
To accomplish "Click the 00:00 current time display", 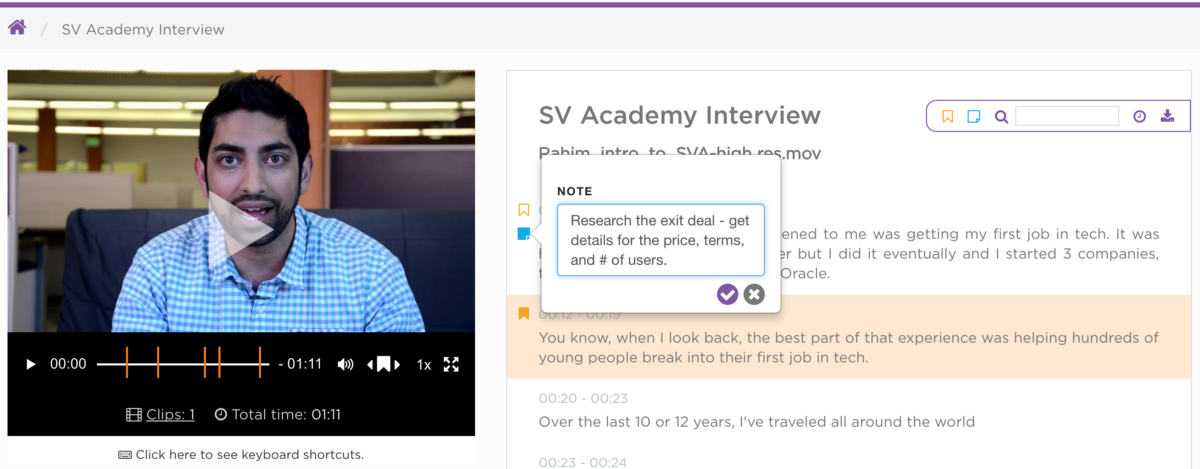I will [x=68, y=364].
